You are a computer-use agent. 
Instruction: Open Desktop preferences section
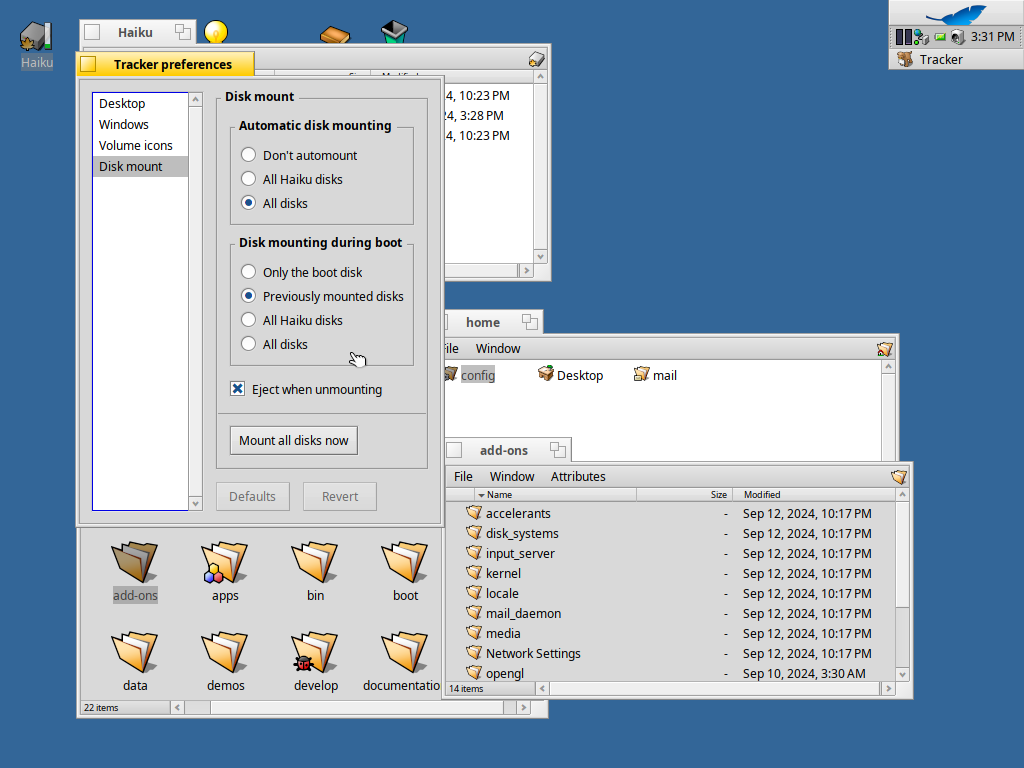(x=140, y=103)
